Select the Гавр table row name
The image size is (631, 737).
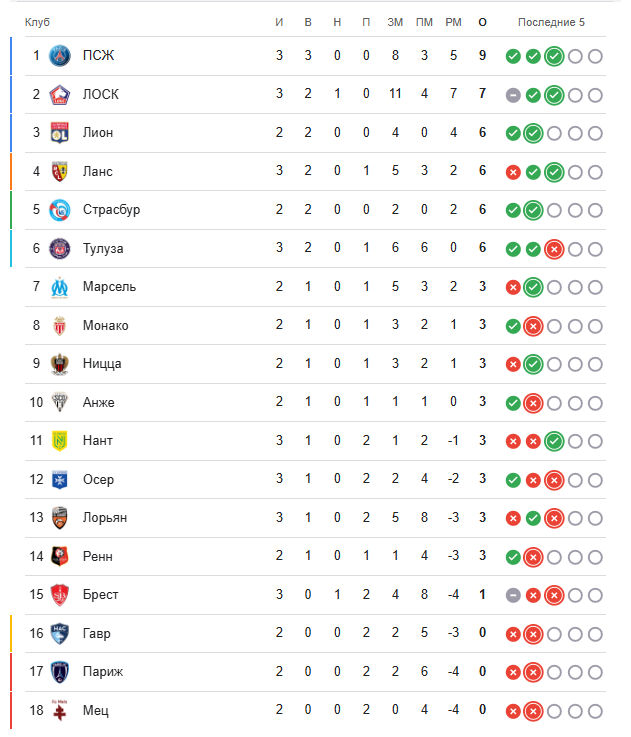coord(97,633)
